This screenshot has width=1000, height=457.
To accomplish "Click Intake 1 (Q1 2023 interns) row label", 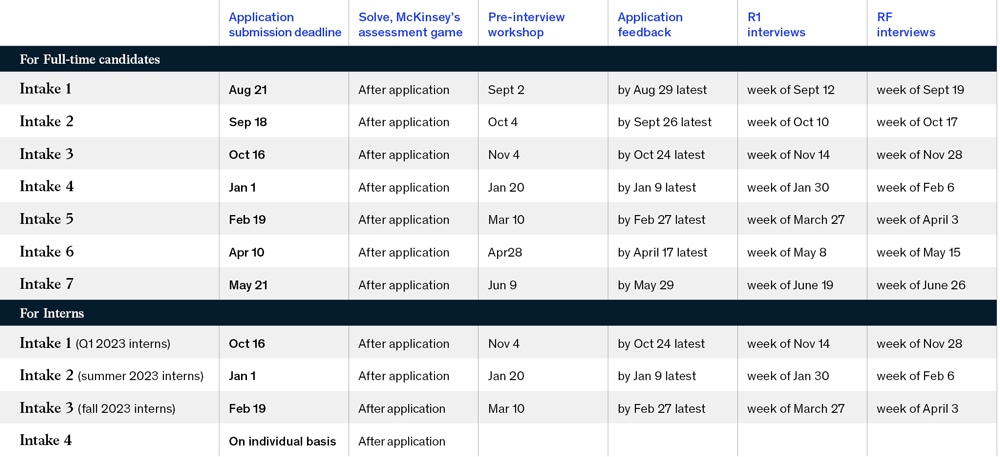I will [95, 344].
